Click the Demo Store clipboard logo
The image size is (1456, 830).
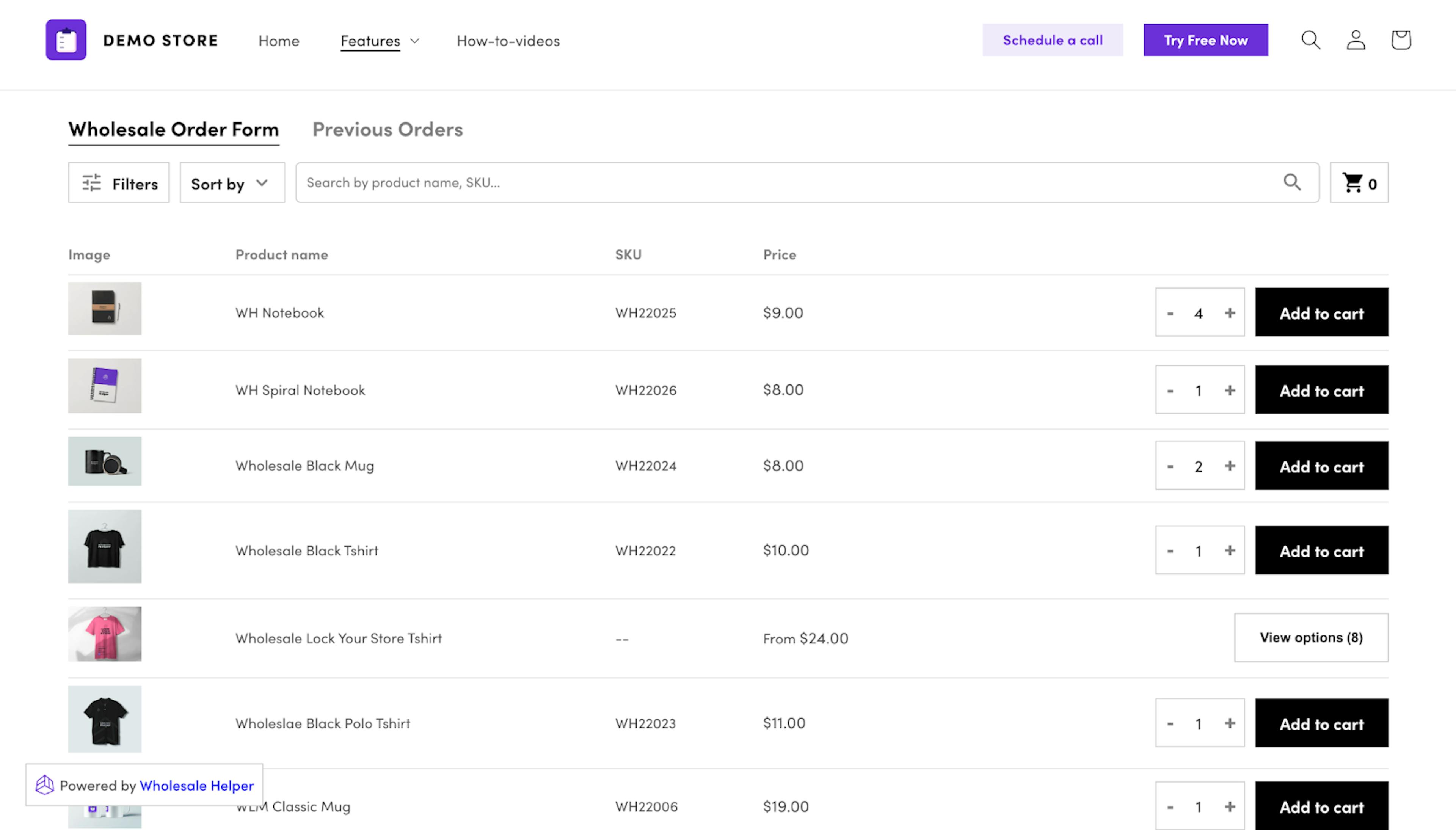tap(66, 40)
